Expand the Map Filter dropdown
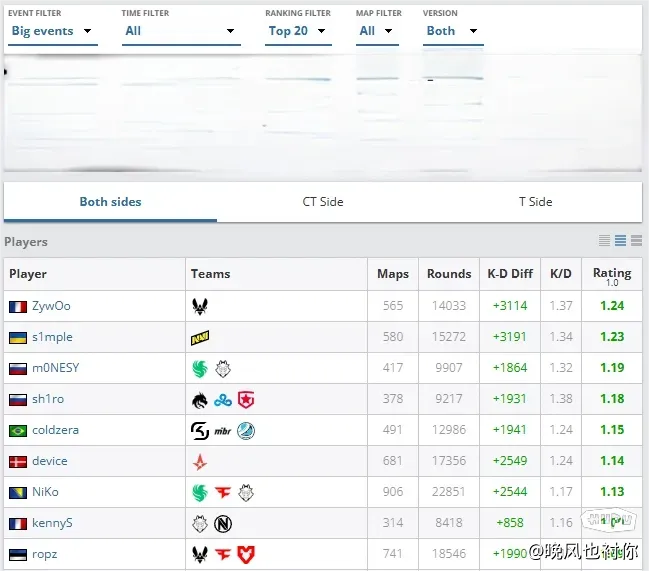The image size is (649, 571). 376,31
